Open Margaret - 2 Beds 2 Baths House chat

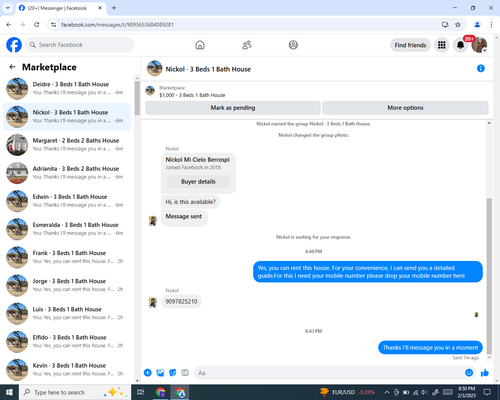pyautogui.click(x=67, y=145)
